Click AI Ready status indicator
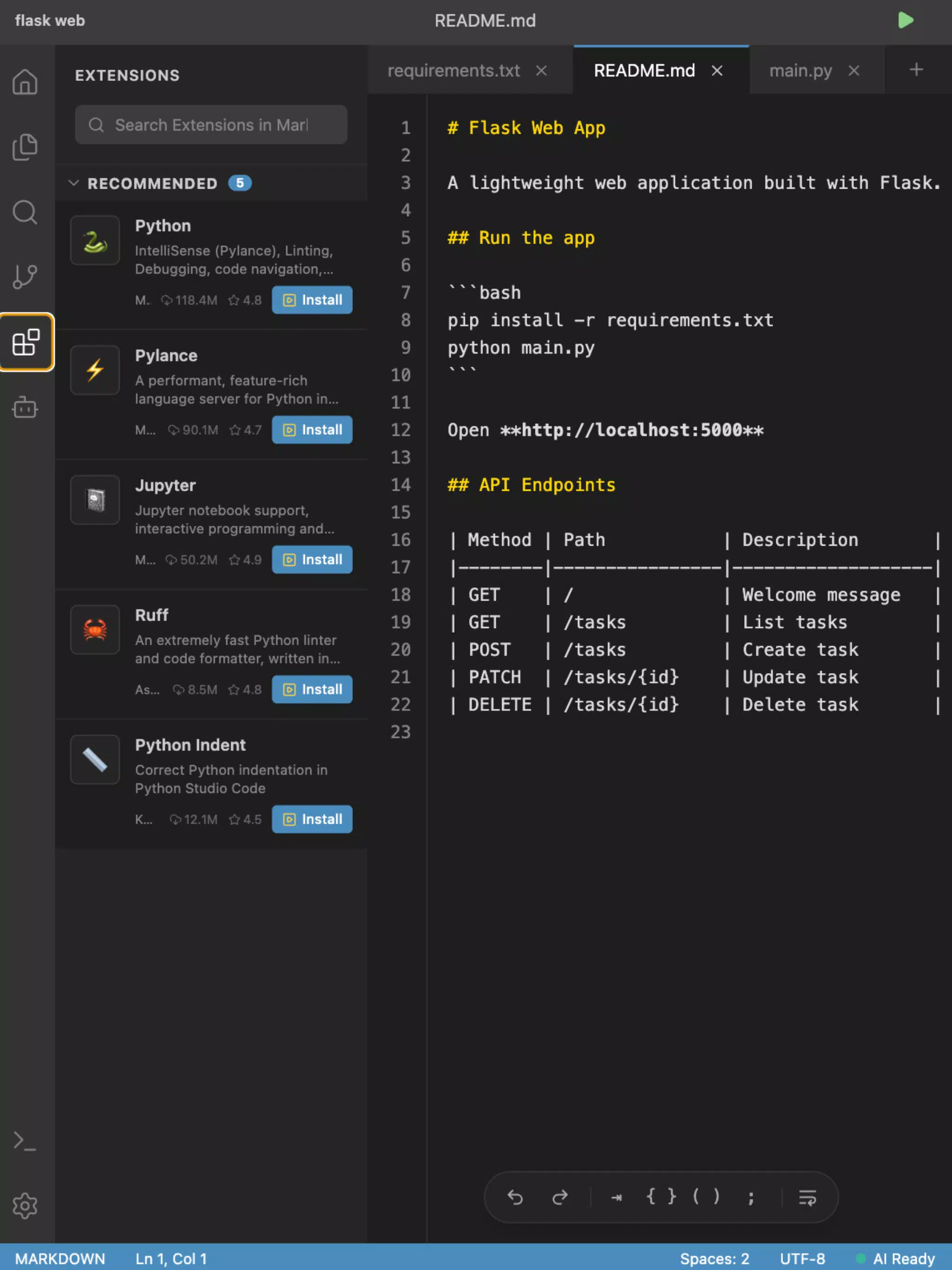 [895, 1258]
